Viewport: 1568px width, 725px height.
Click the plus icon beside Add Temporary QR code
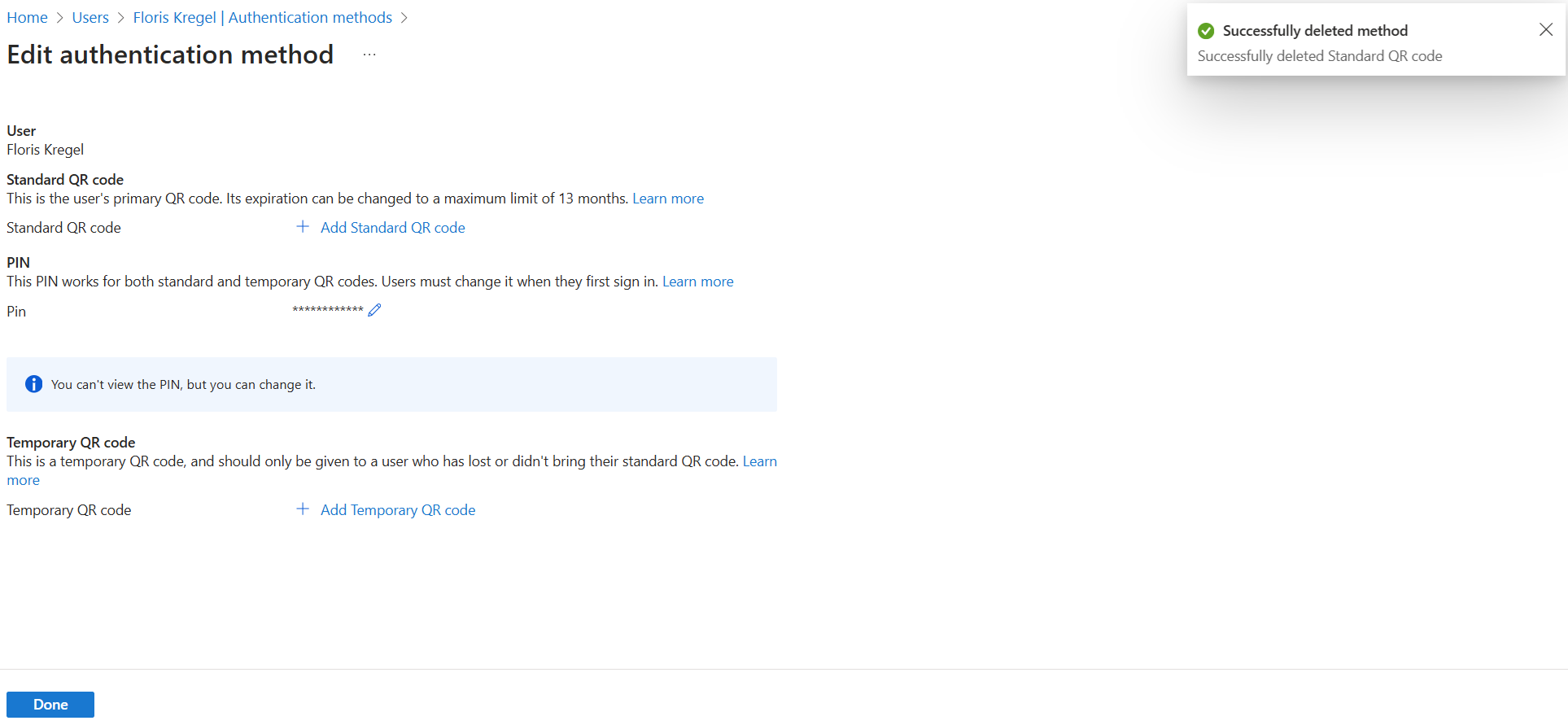(x=303, y=509)
